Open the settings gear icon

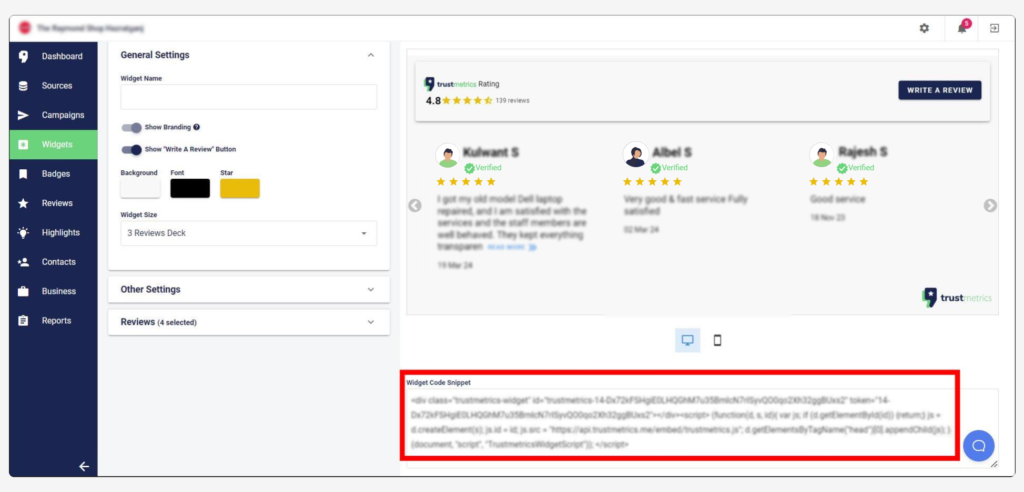[924, 28]
